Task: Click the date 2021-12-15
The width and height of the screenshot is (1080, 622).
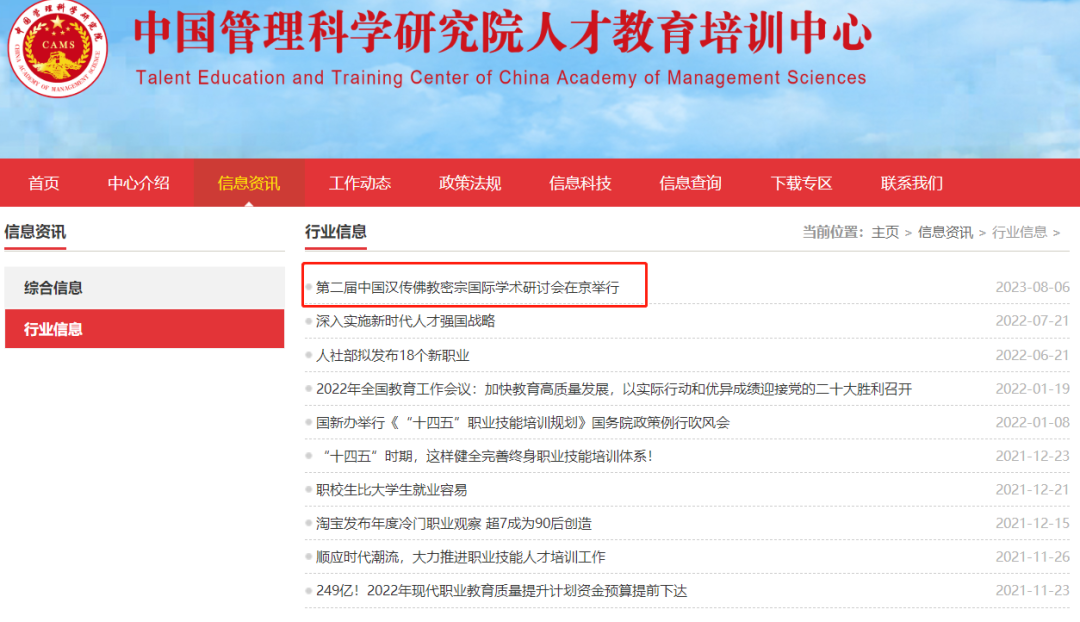Action: (1032, 524)
